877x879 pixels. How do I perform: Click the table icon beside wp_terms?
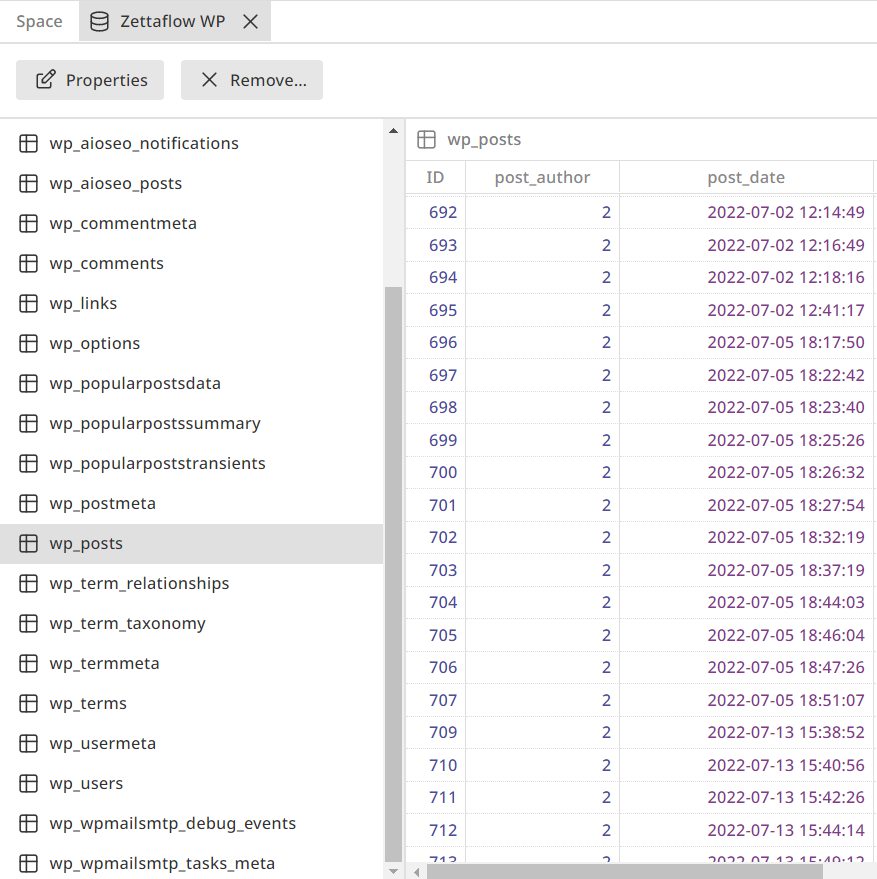(28, 703)
